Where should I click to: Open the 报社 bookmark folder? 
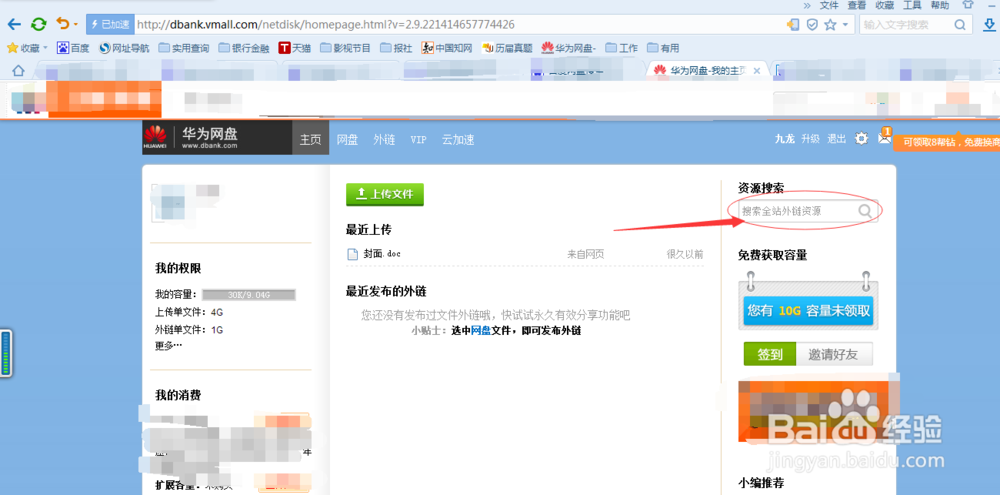(396, 48)
